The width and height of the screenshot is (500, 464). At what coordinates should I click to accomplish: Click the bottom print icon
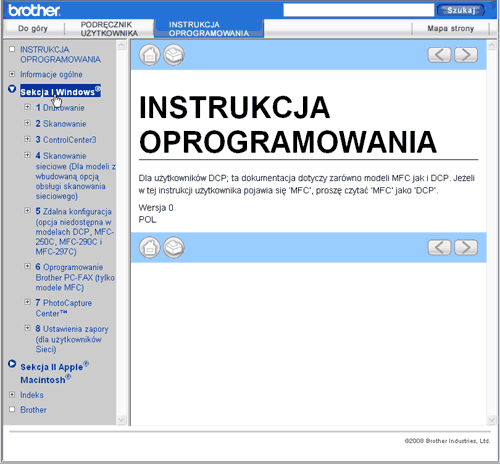pyautogui.click(x=174, y=247)
